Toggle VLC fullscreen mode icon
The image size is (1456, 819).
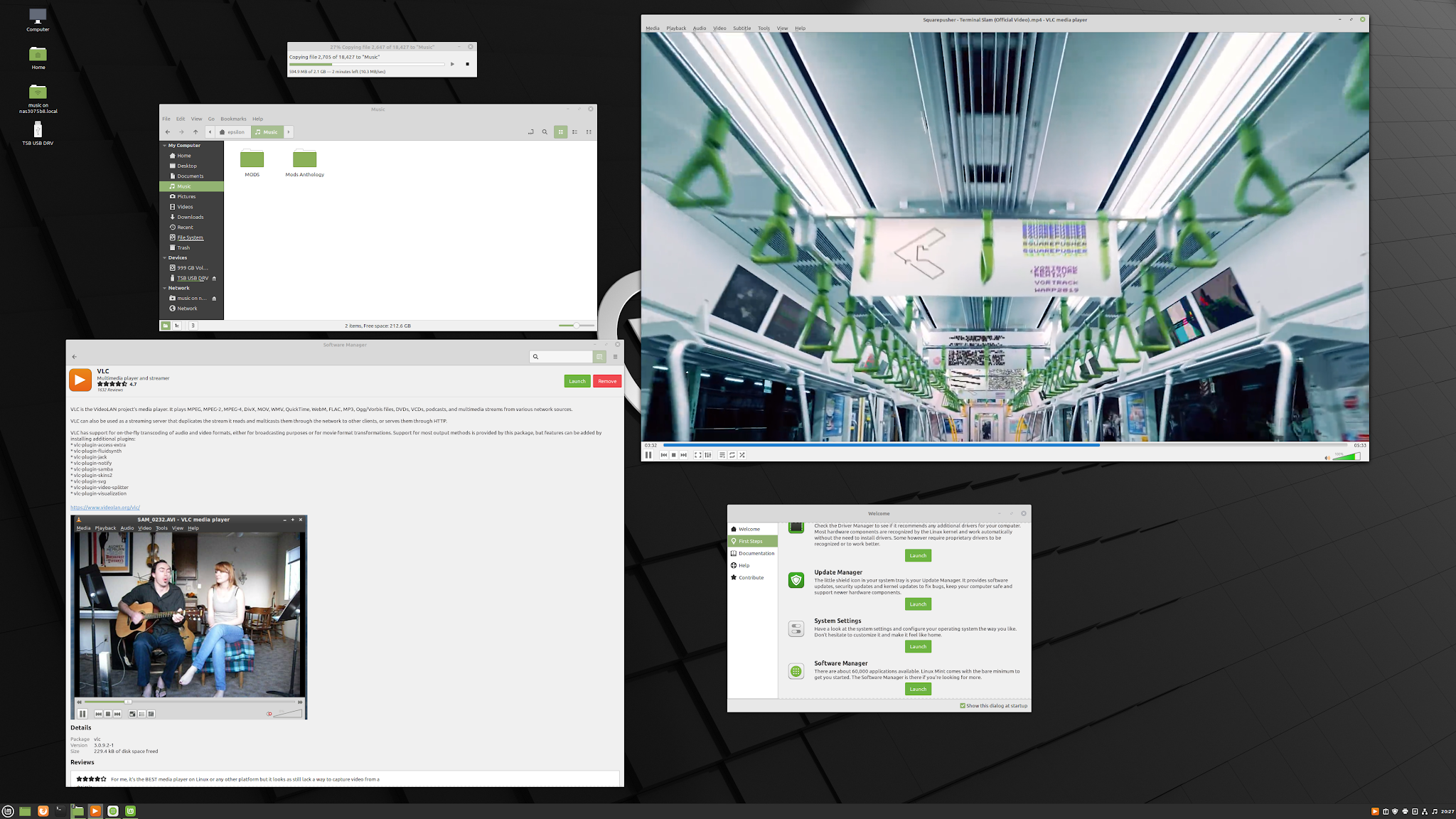point(697,455)
